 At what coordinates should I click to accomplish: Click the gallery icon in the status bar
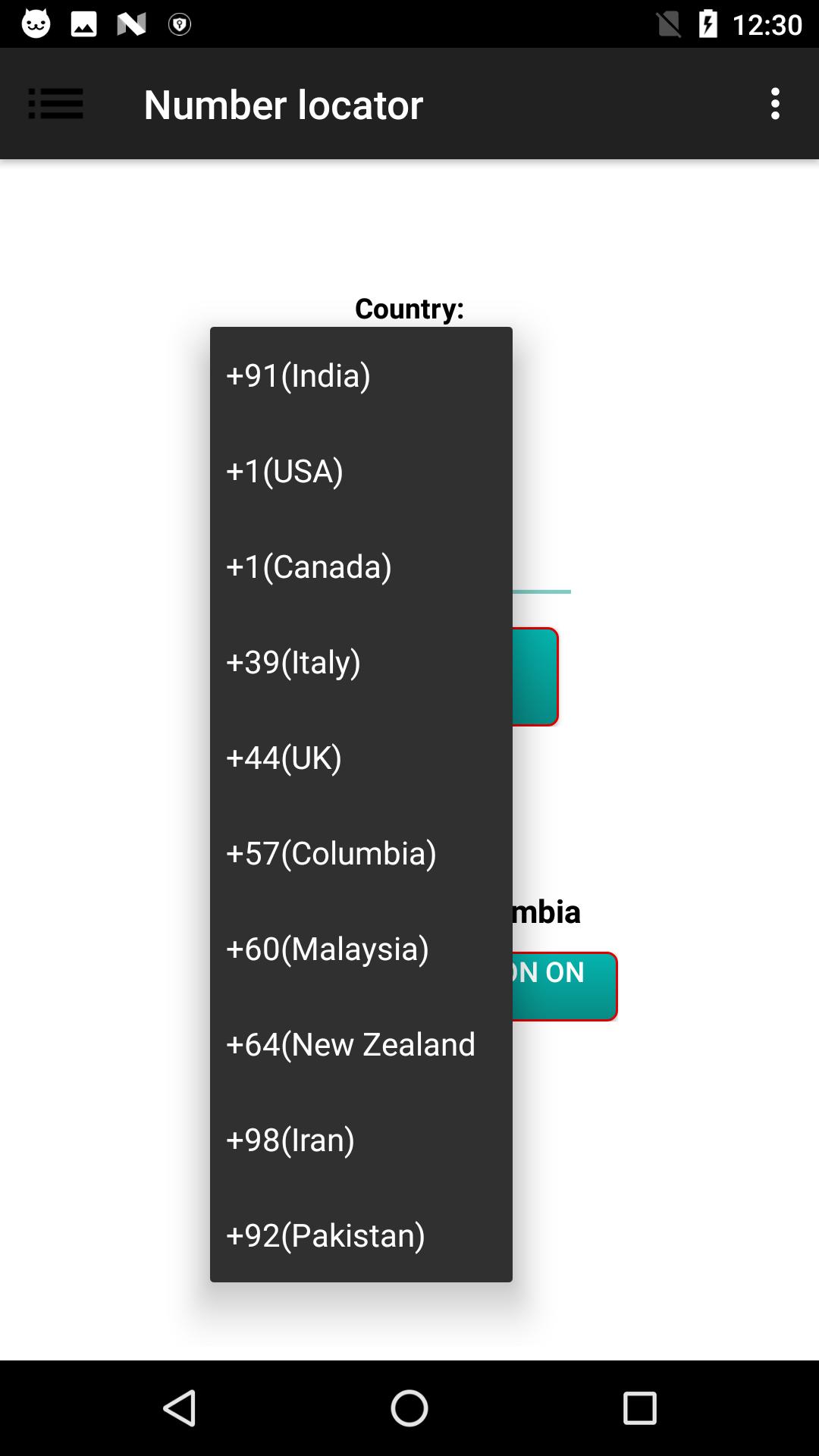(82, 23)
